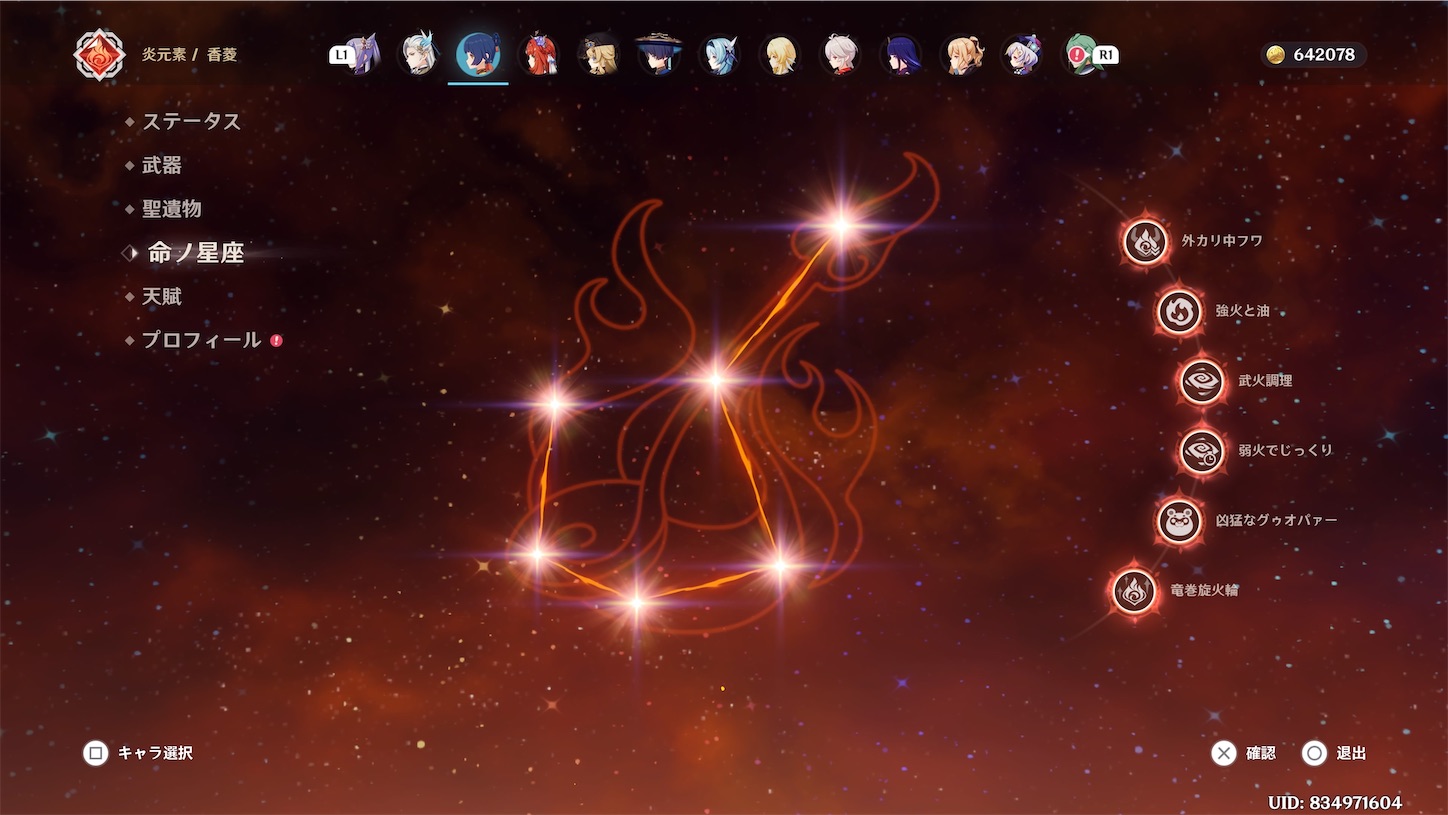Open the 聖遺物 menu
1448x815 pixels.
tap(172, 209)
